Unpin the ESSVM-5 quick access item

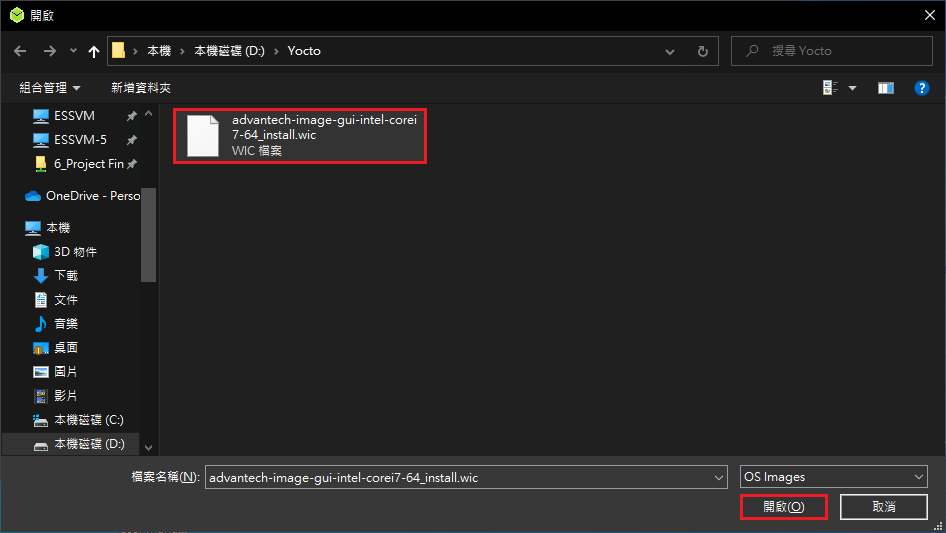(132, 140)
